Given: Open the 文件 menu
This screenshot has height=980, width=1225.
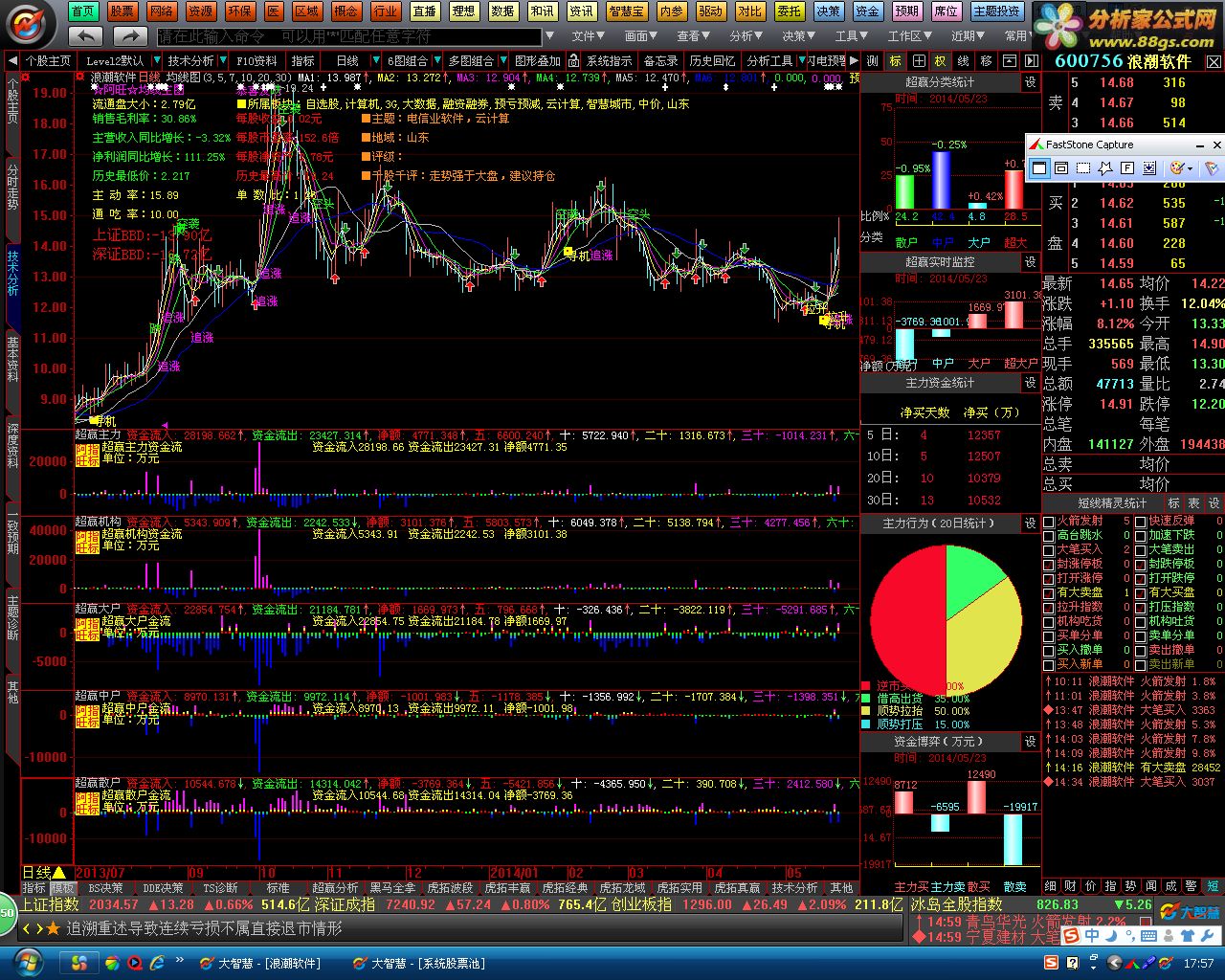Looking at the screenshot, I should coord(588,36).
